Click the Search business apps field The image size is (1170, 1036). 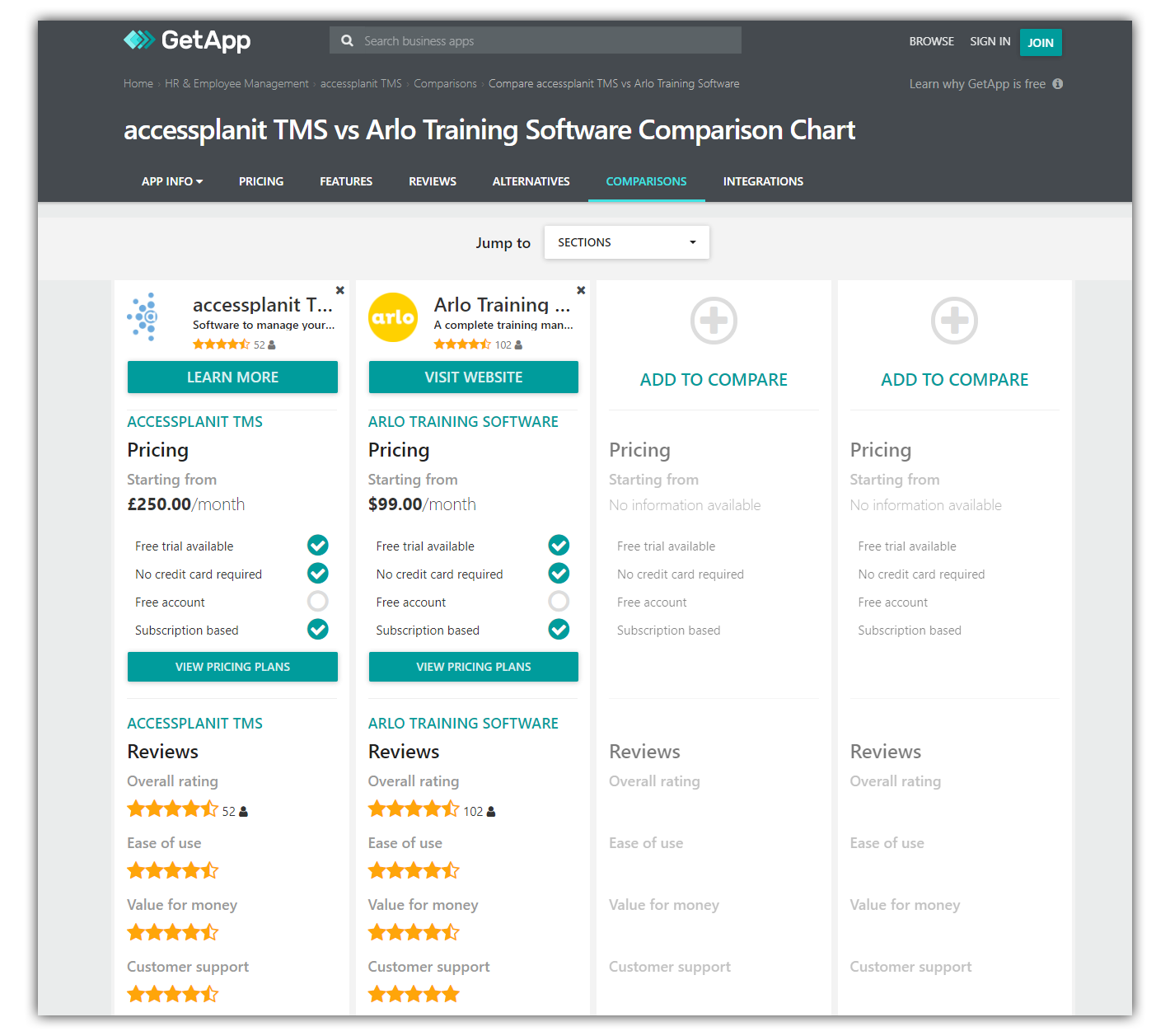click(544, 40)
